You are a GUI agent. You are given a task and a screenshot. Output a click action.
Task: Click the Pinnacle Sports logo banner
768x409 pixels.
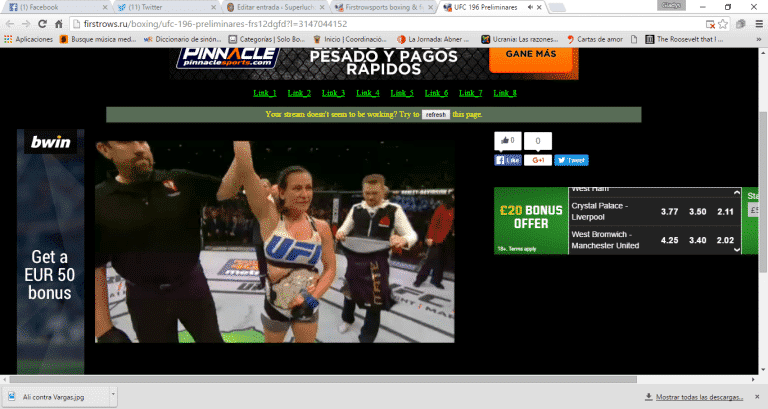[228, 59]
